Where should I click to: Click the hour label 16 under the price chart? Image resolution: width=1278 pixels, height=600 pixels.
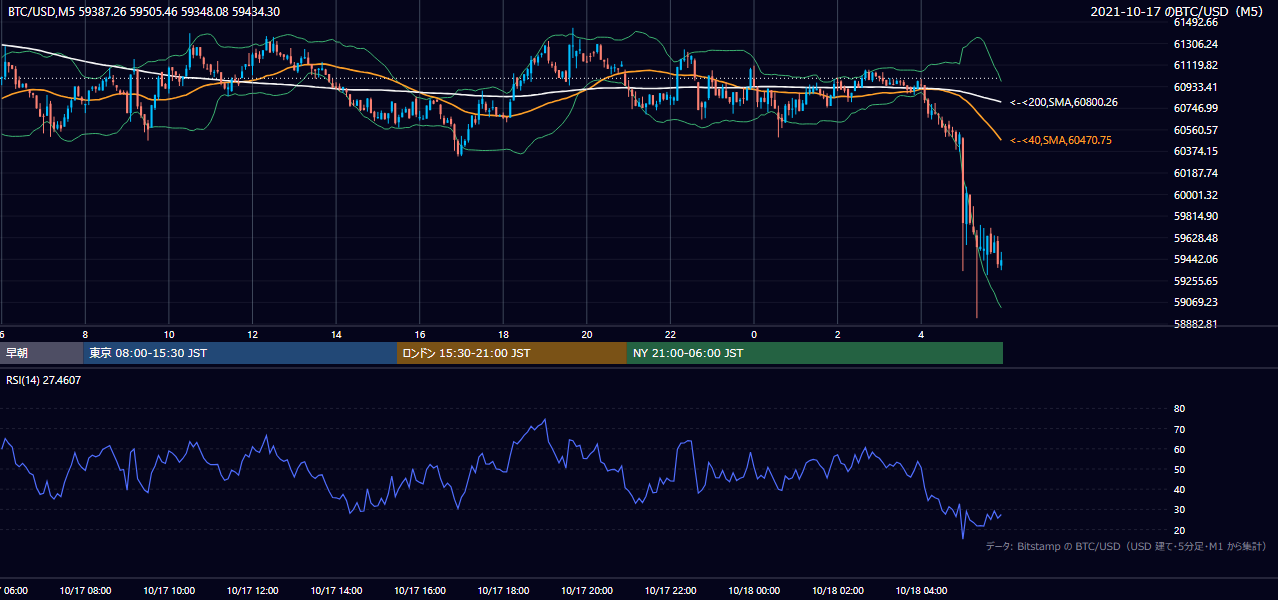[420, 334]
